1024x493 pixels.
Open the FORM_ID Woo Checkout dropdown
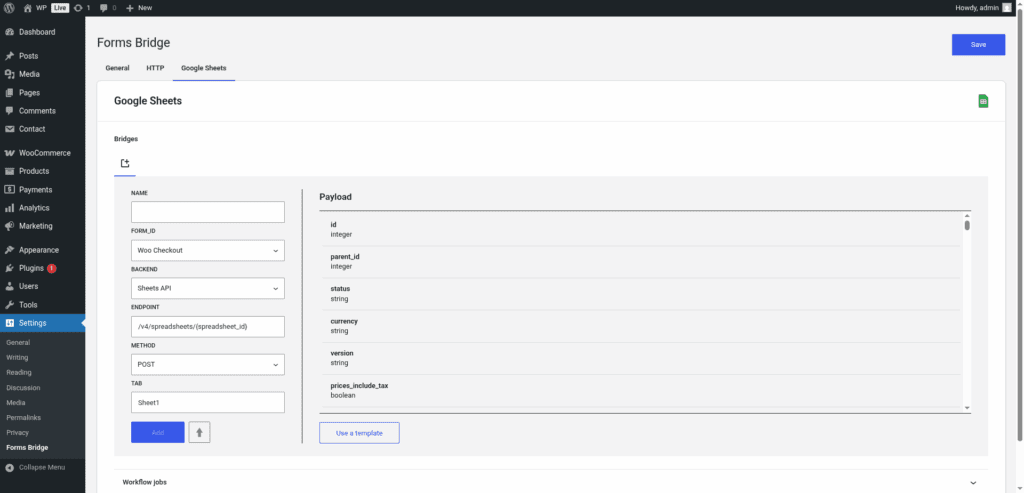click(x=208, y=250)
